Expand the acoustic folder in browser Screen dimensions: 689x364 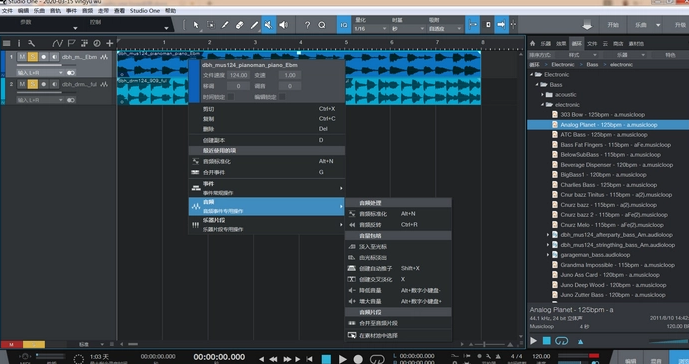(x=542, y=95)
